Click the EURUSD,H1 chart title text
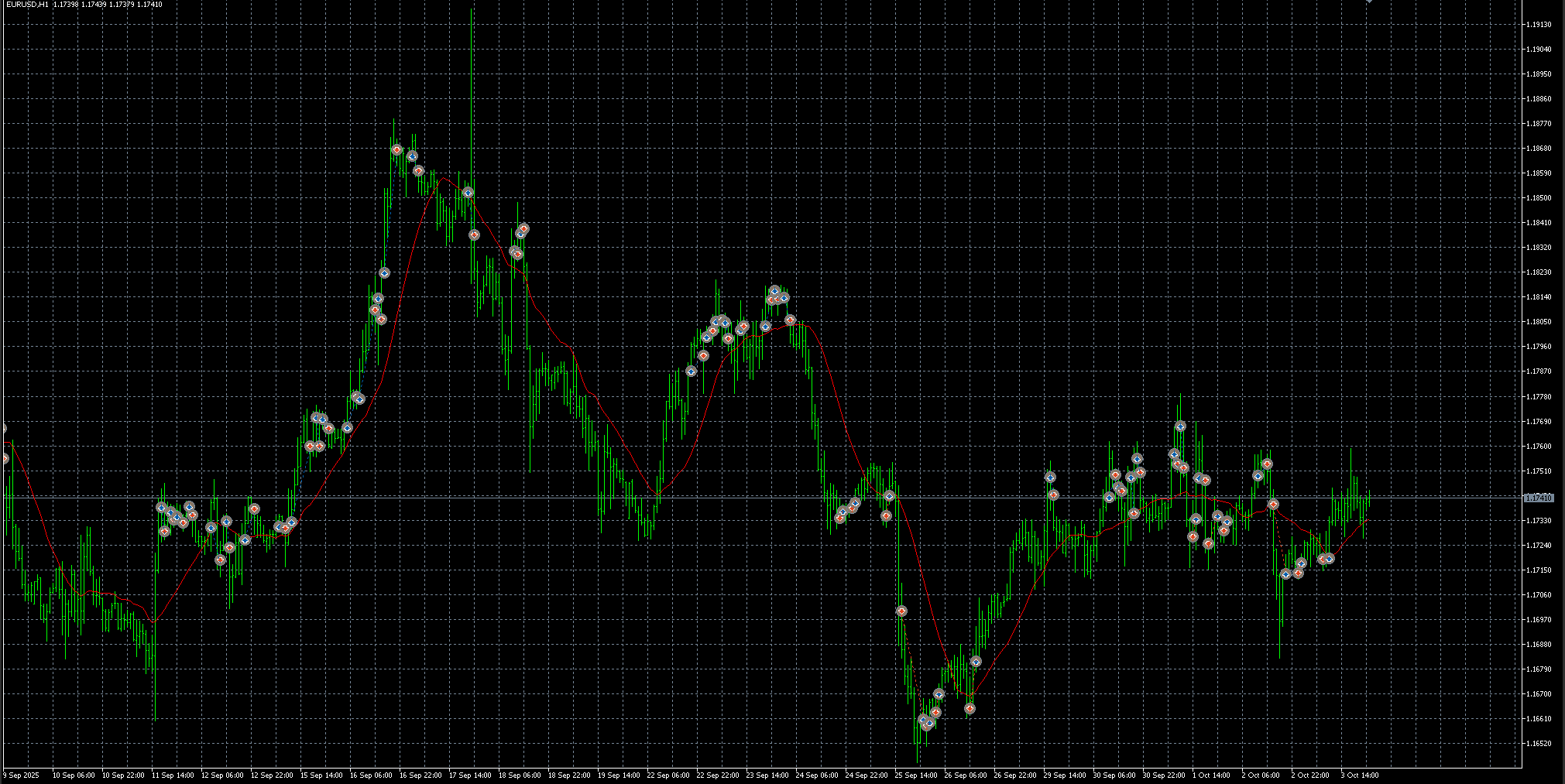The width and height of the screenshot is (1565, 784). (26, 5)
